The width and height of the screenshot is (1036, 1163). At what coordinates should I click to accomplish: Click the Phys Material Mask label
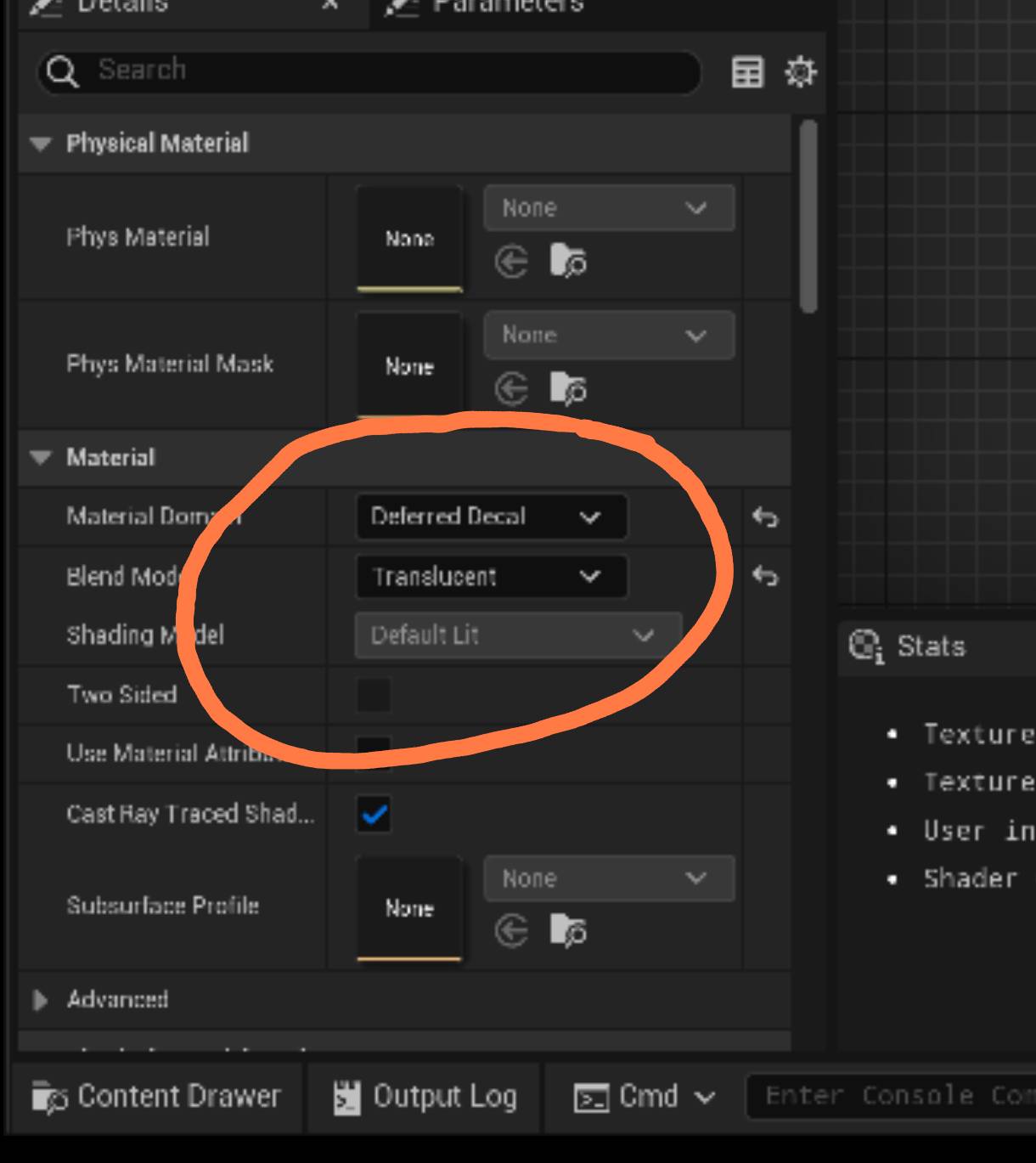click(x=170, y=364)
